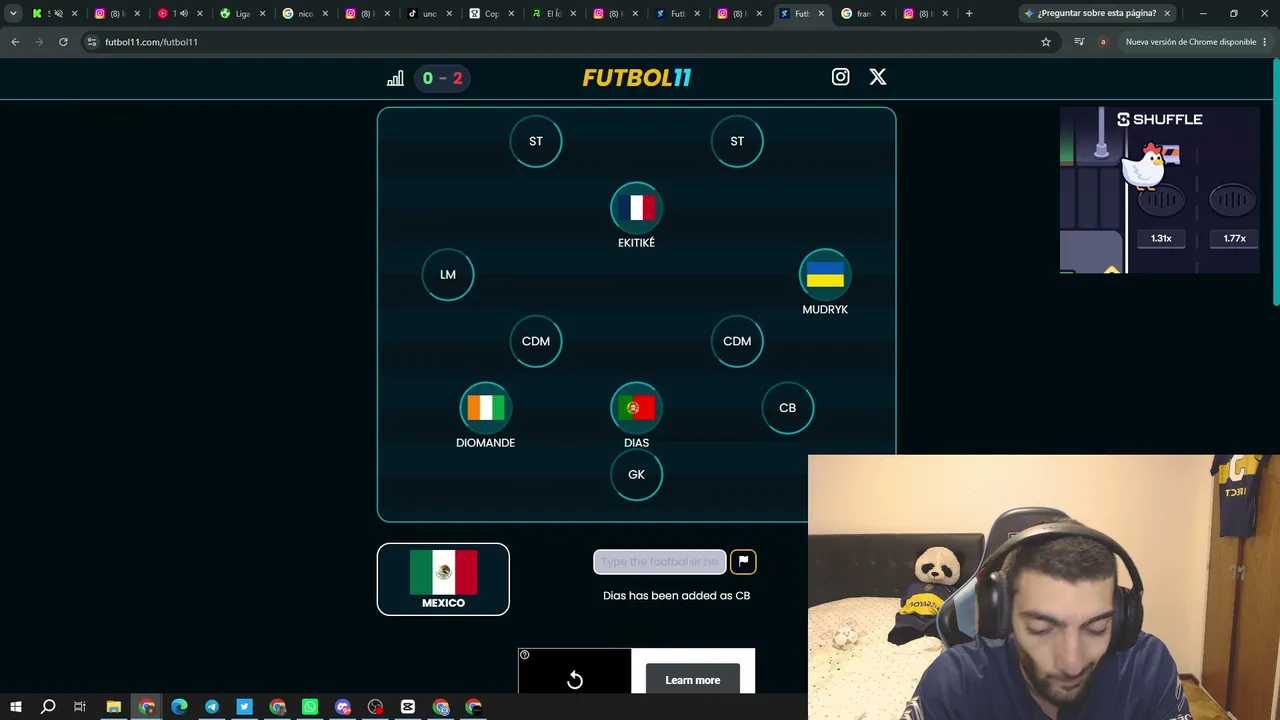Open File Explorer from the taskbar

pyautogui.click(x=114, y=707)
